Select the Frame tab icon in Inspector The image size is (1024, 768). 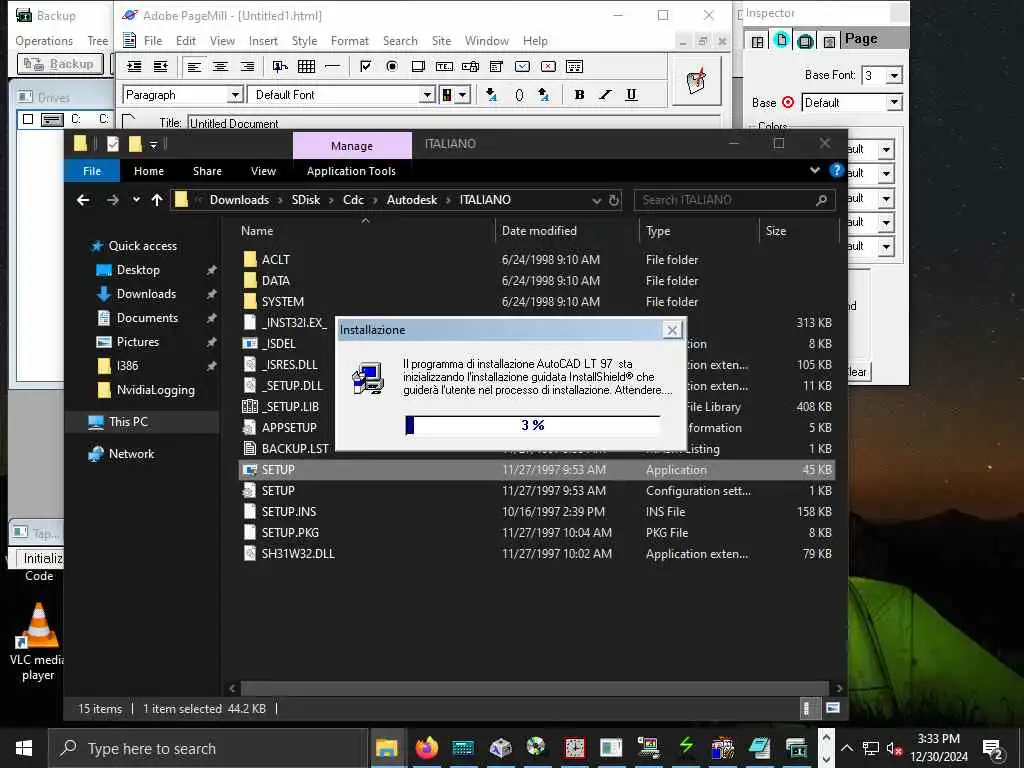tap(758, 42)
